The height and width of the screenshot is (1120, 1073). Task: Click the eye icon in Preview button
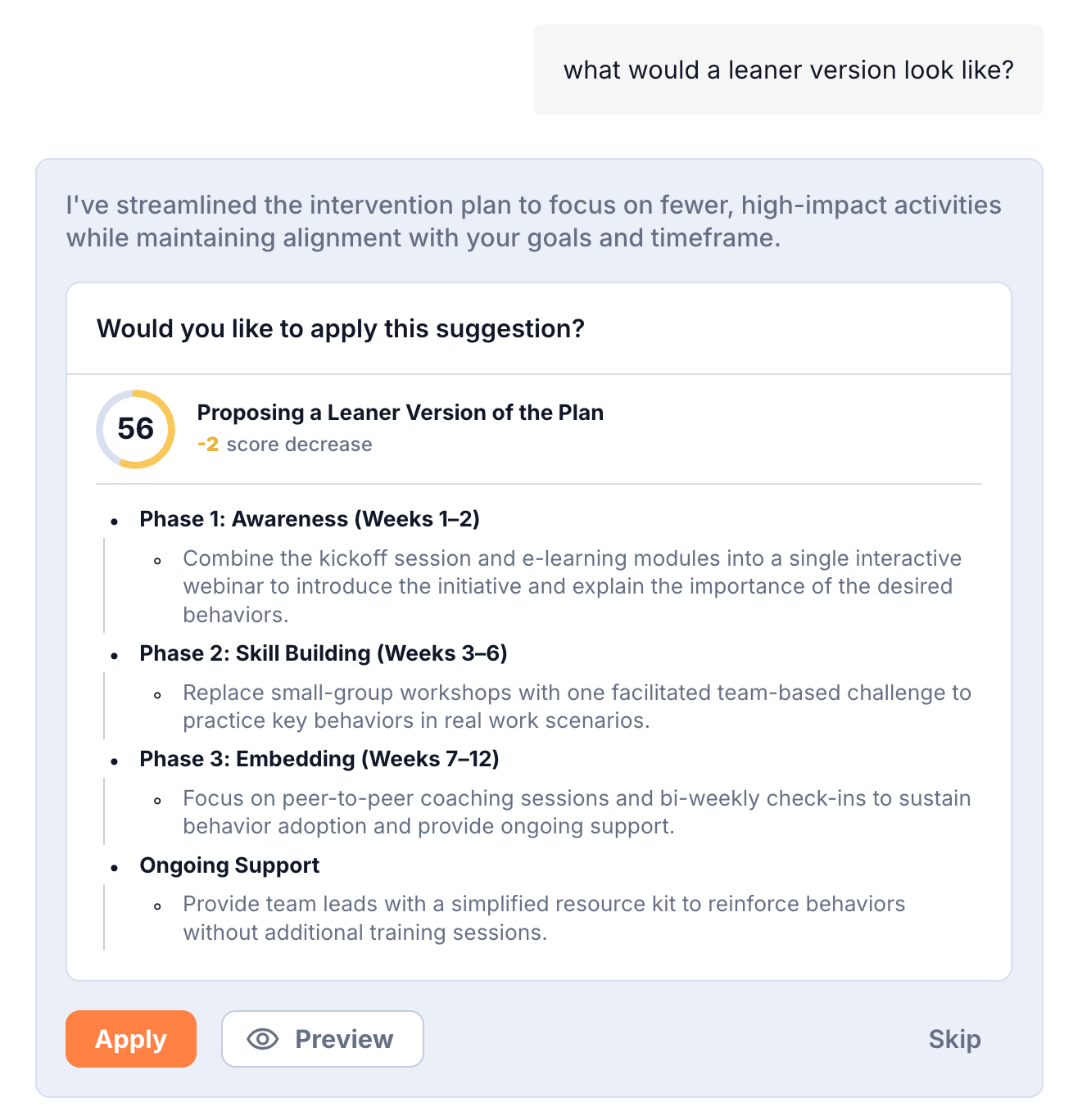(262, 1039)
